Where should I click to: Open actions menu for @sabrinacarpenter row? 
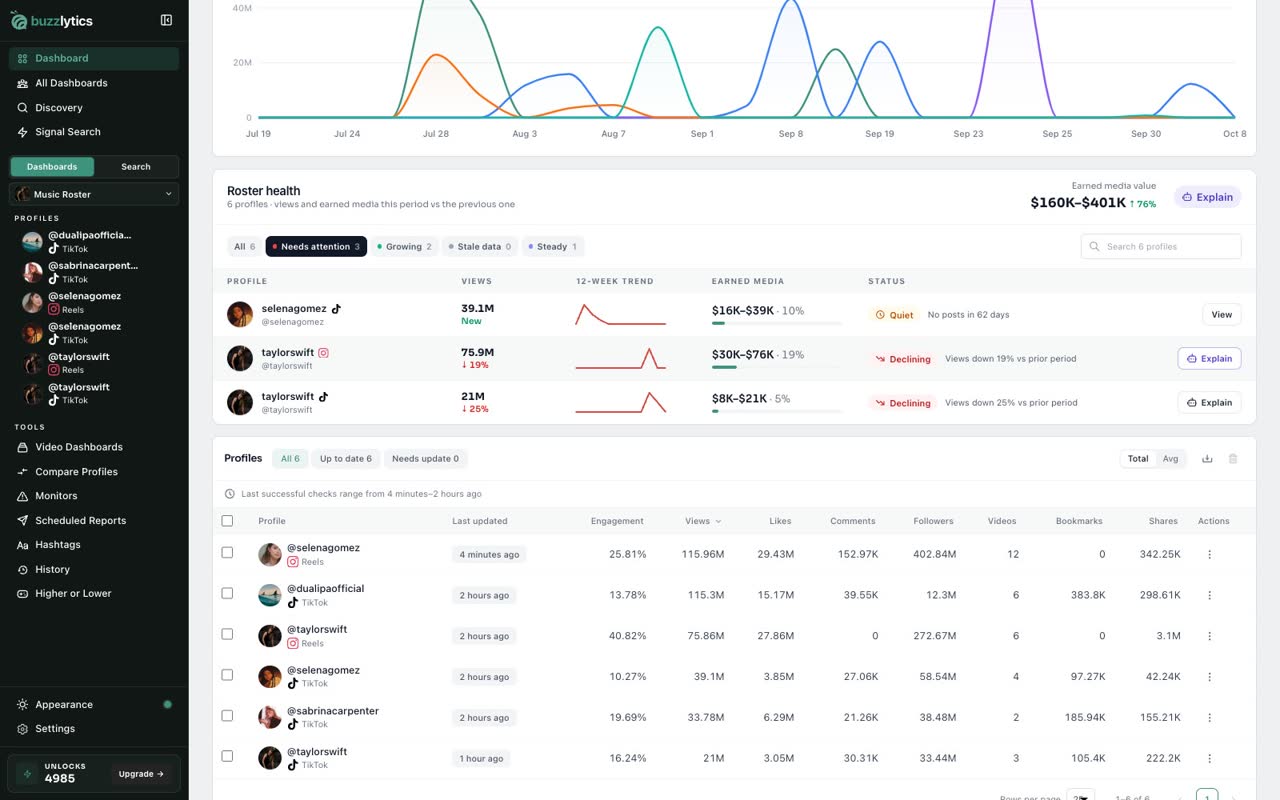coord(1209,718)
